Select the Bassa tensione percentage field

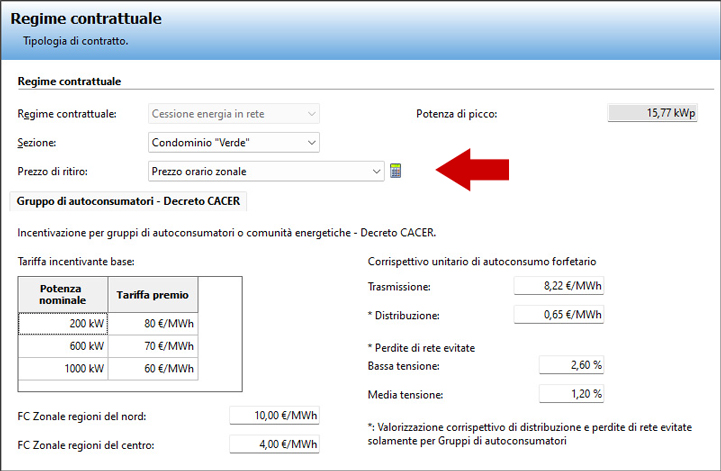coord(572,365)
